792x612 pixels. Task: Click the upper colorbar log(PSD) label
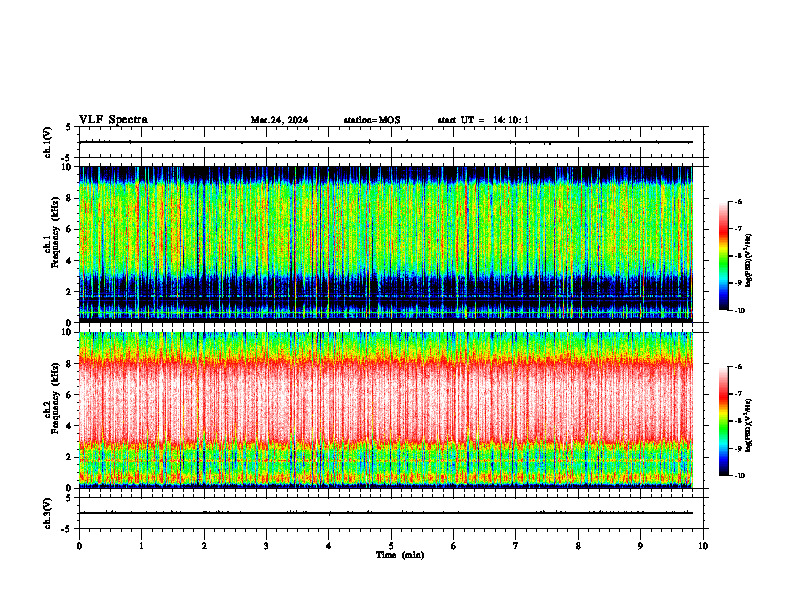pos(749,260)
